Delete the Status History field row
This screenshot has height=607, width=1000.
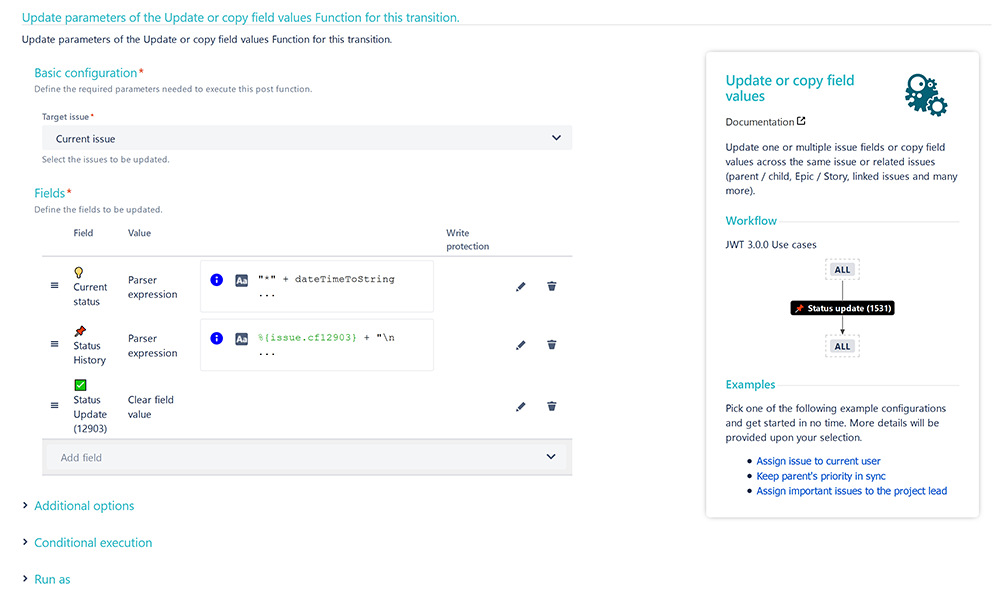point(552,344)
